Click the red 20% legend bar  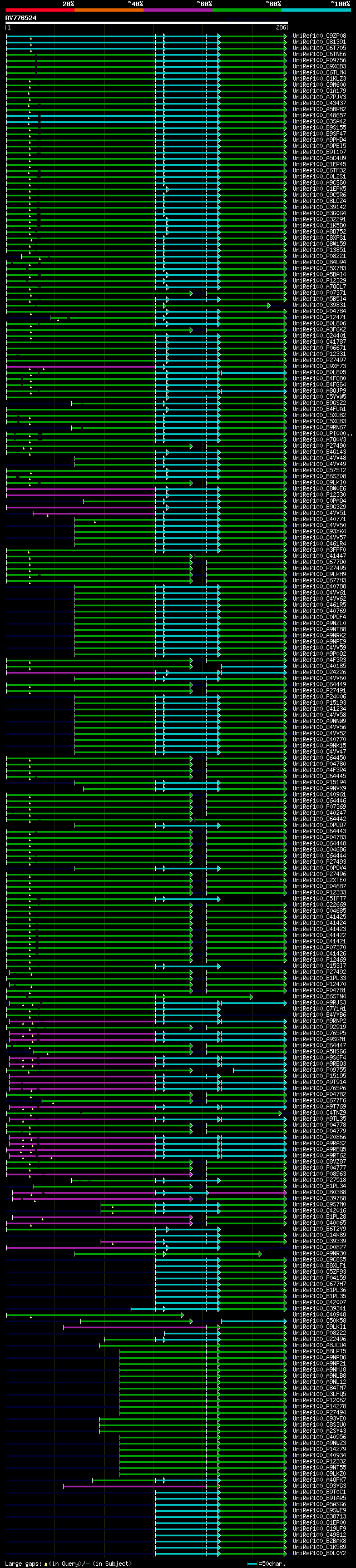[x=39, y=10]
